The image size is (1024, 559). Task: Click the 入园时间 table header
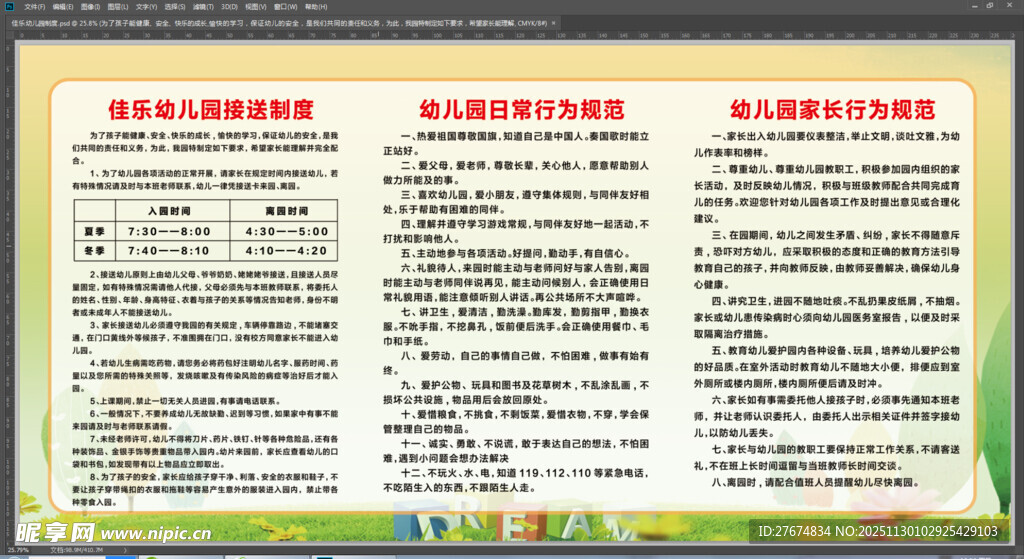tap(169, 211)
